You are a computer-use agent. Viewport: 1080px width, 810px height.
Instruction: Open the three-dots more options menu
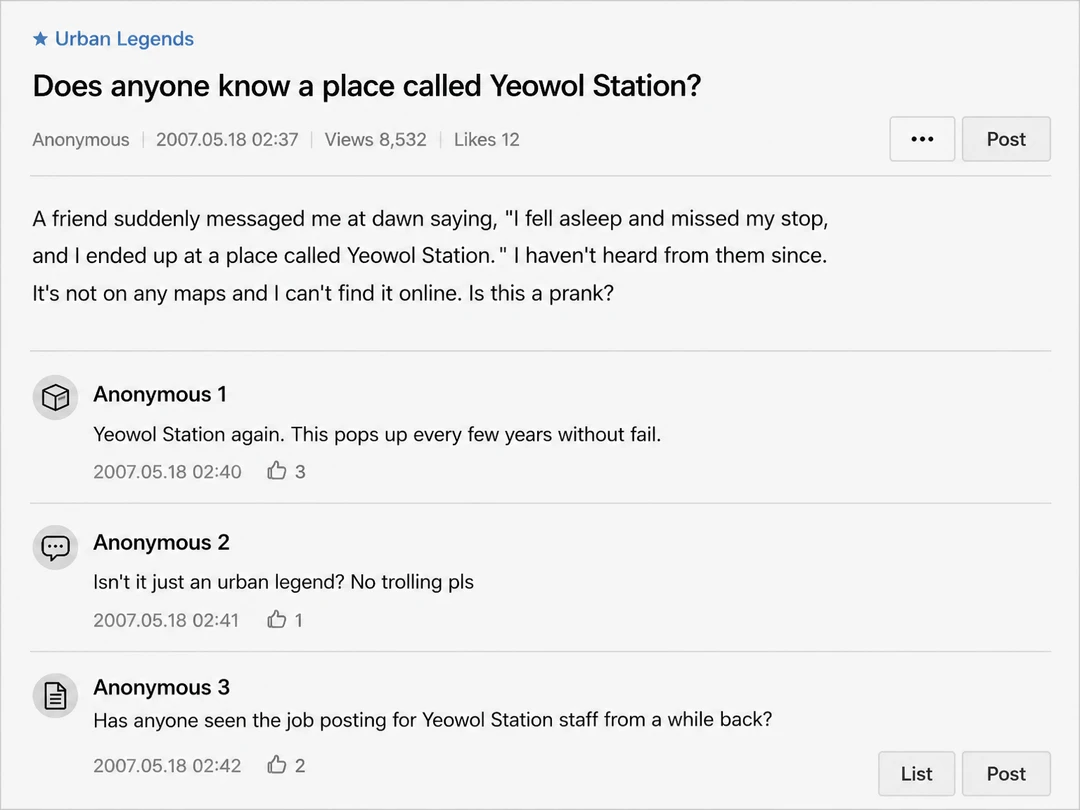(922, 139)
